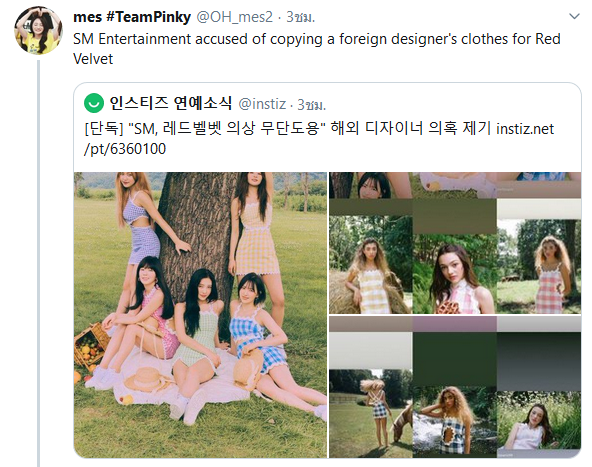Open the lower-right collage with horse photo

[455, 387]
